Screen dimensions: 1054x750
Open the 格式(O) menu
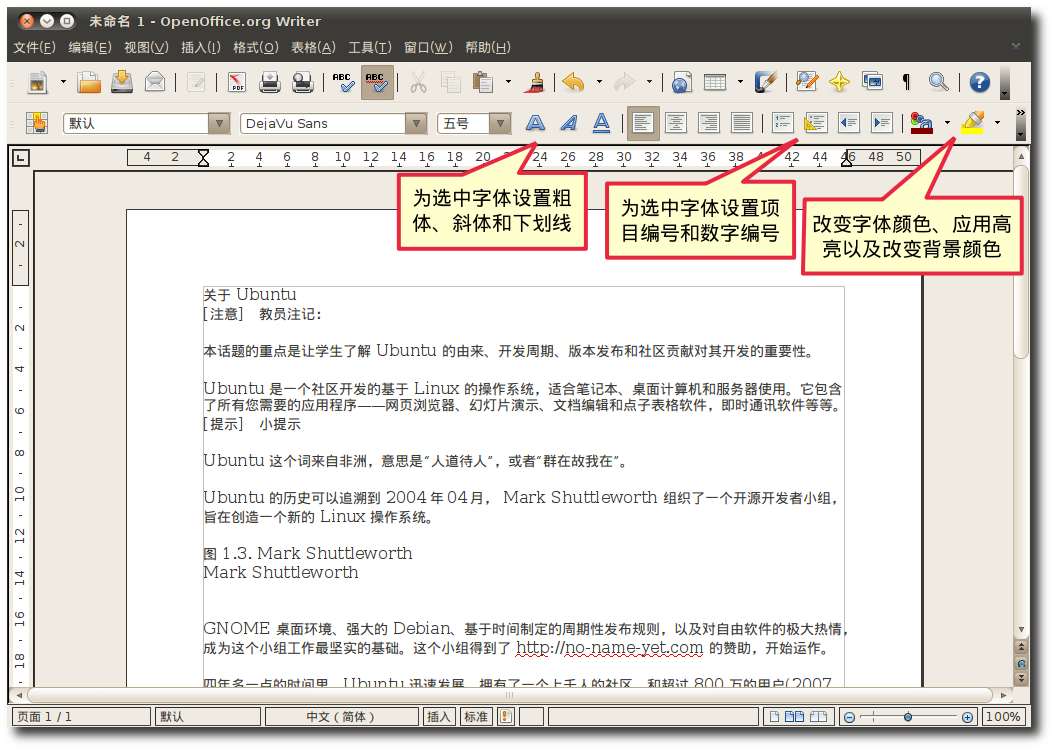coord(255,48)
